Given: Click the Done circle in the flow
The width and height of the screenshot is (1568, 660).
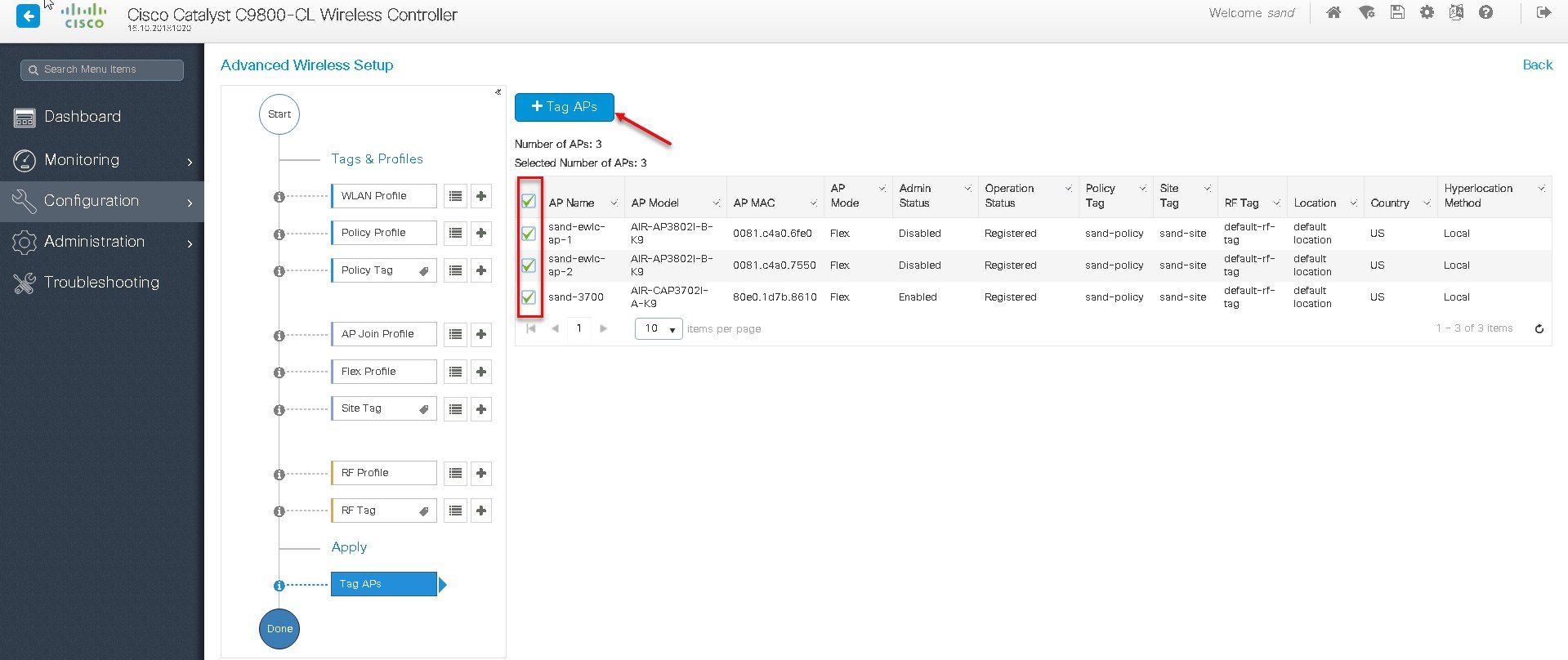Looking at the screenshot, I should coord(279,629).
